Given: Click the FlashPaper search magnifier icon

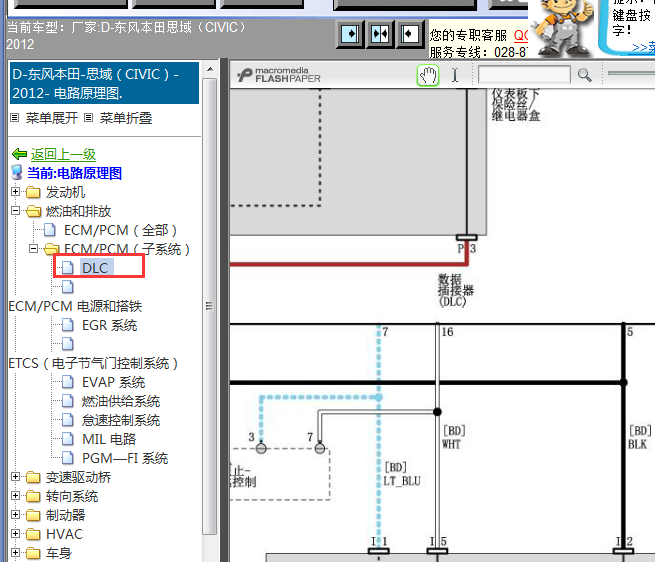Looking at the screenshot, I should point(584,76).
